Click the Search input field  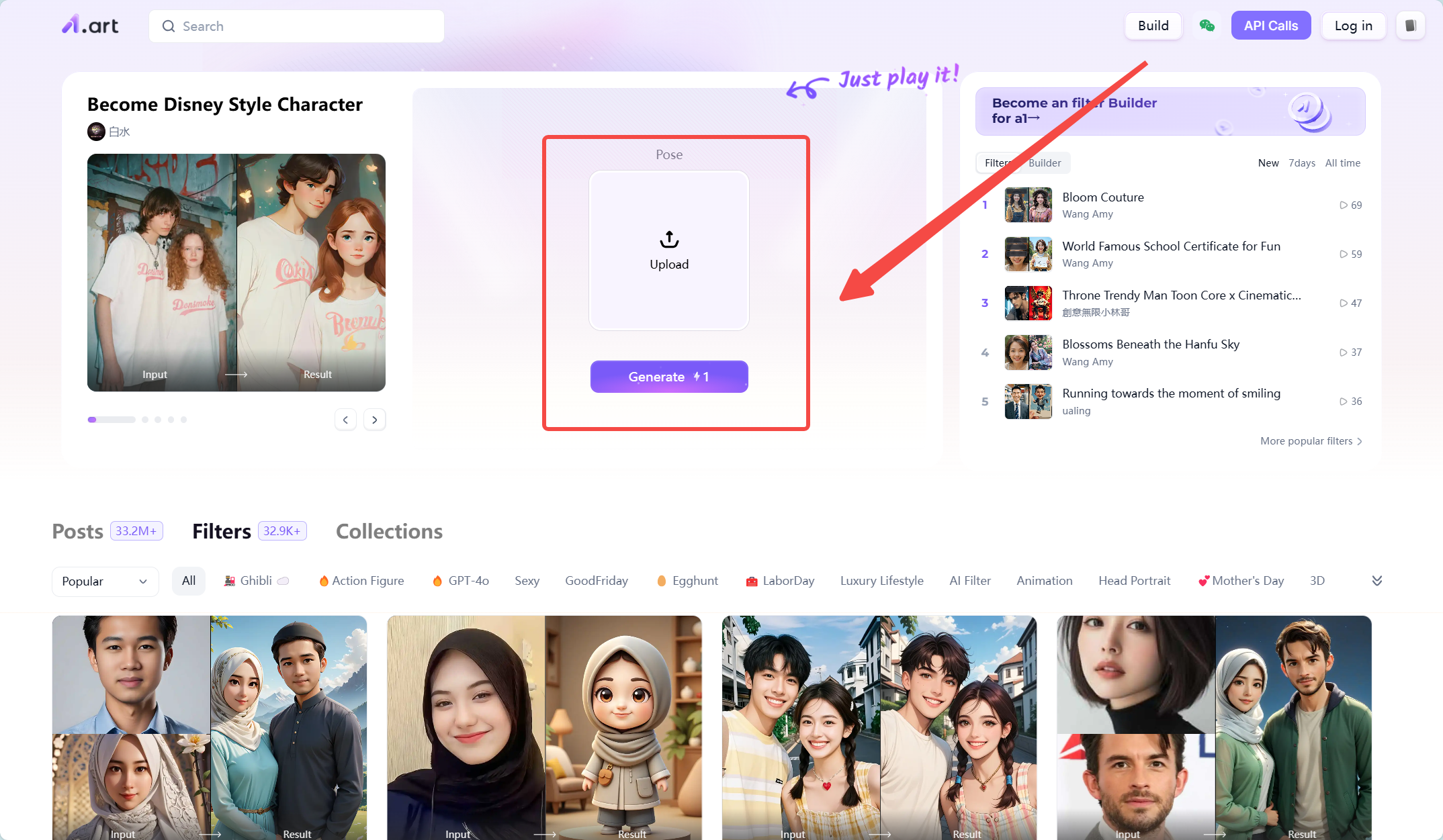point(296,26)
